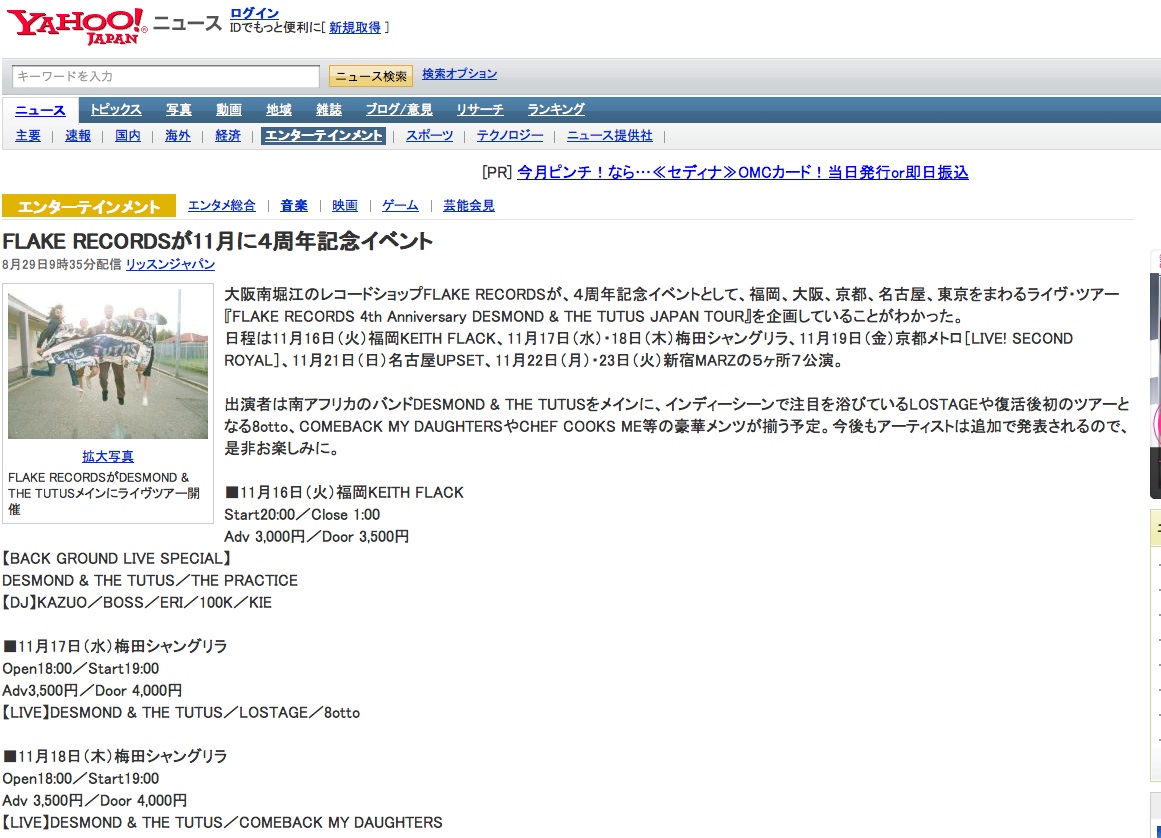Viewport: 1161px width, 838px height.
Task: Click the 【DJ】KAZUO/BOSS/ERI/100K/KIE line
Action: pos(137,603)
